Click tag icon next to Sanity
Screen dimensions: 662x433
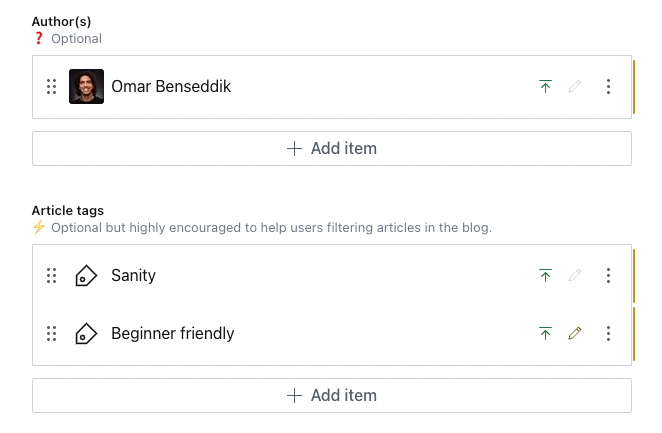point(86,275)
